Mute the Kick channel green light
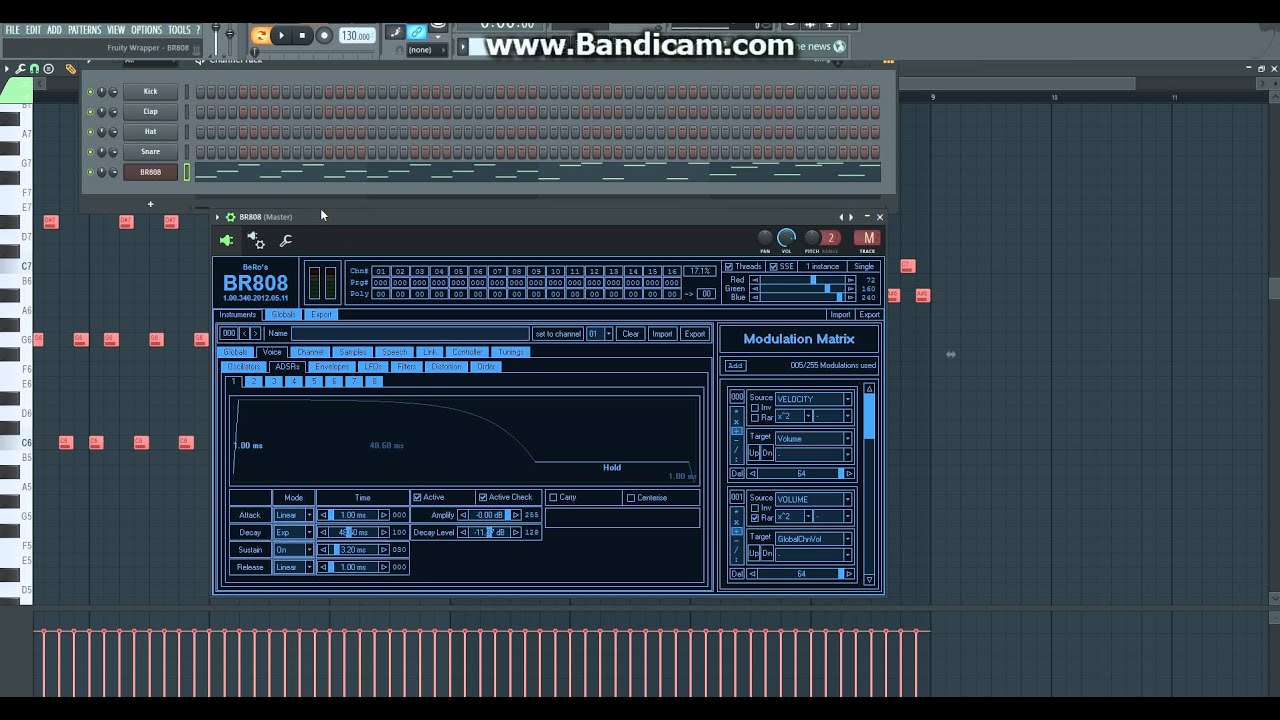1280x720 pixels. (x=90, y=92)
